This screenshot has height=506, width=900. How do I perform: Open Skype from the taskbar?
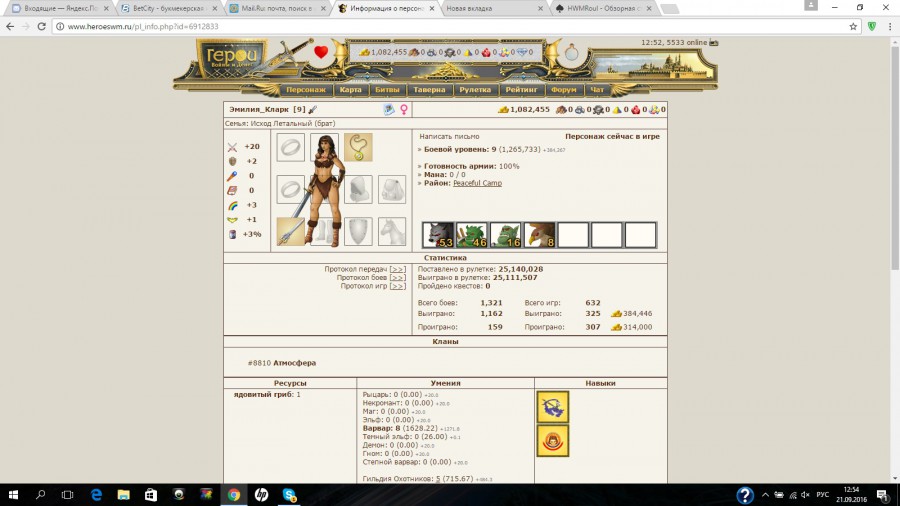point(289,495)
